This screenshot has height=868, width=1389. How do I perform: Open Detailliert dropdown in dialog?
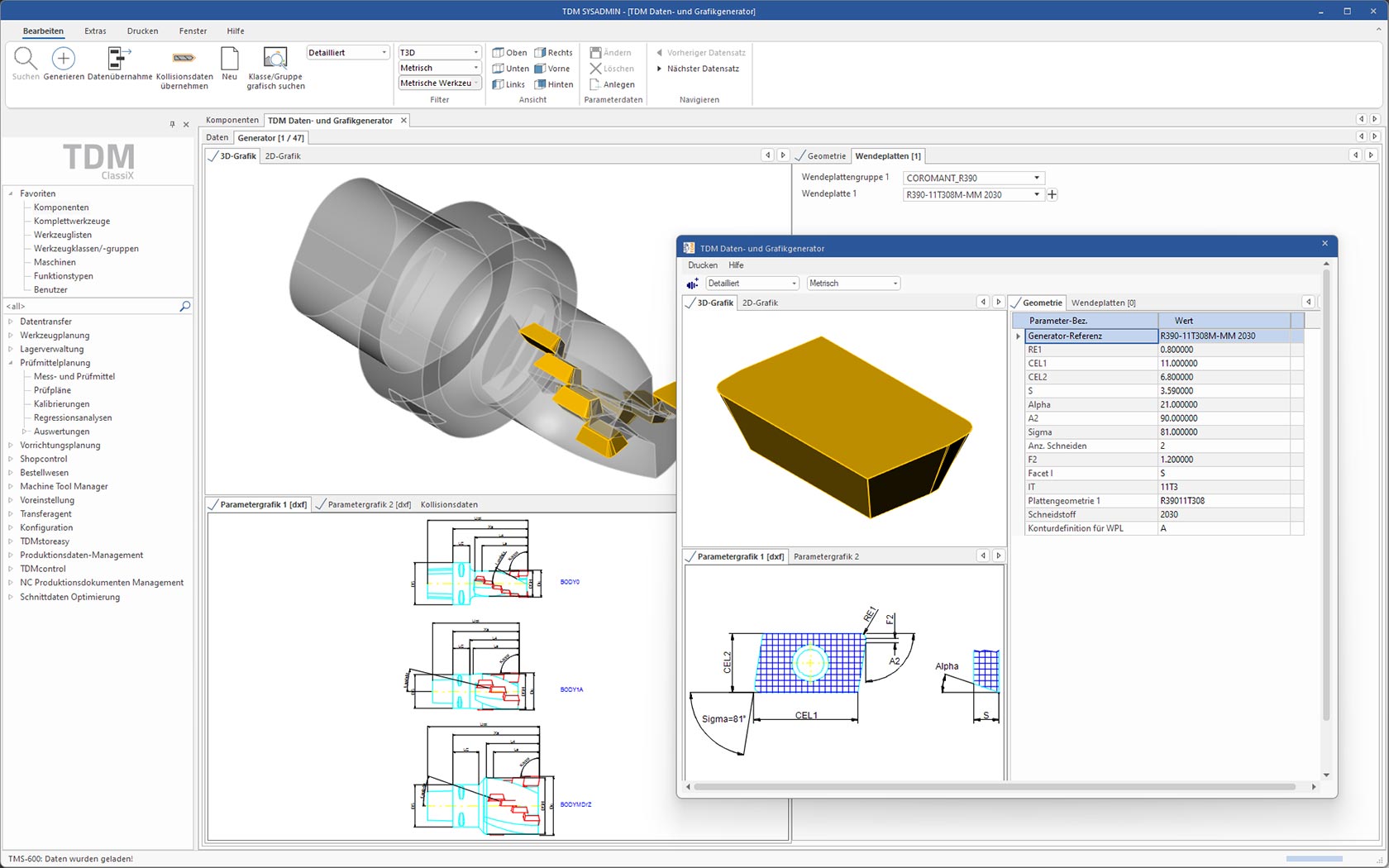click(794, 284)
